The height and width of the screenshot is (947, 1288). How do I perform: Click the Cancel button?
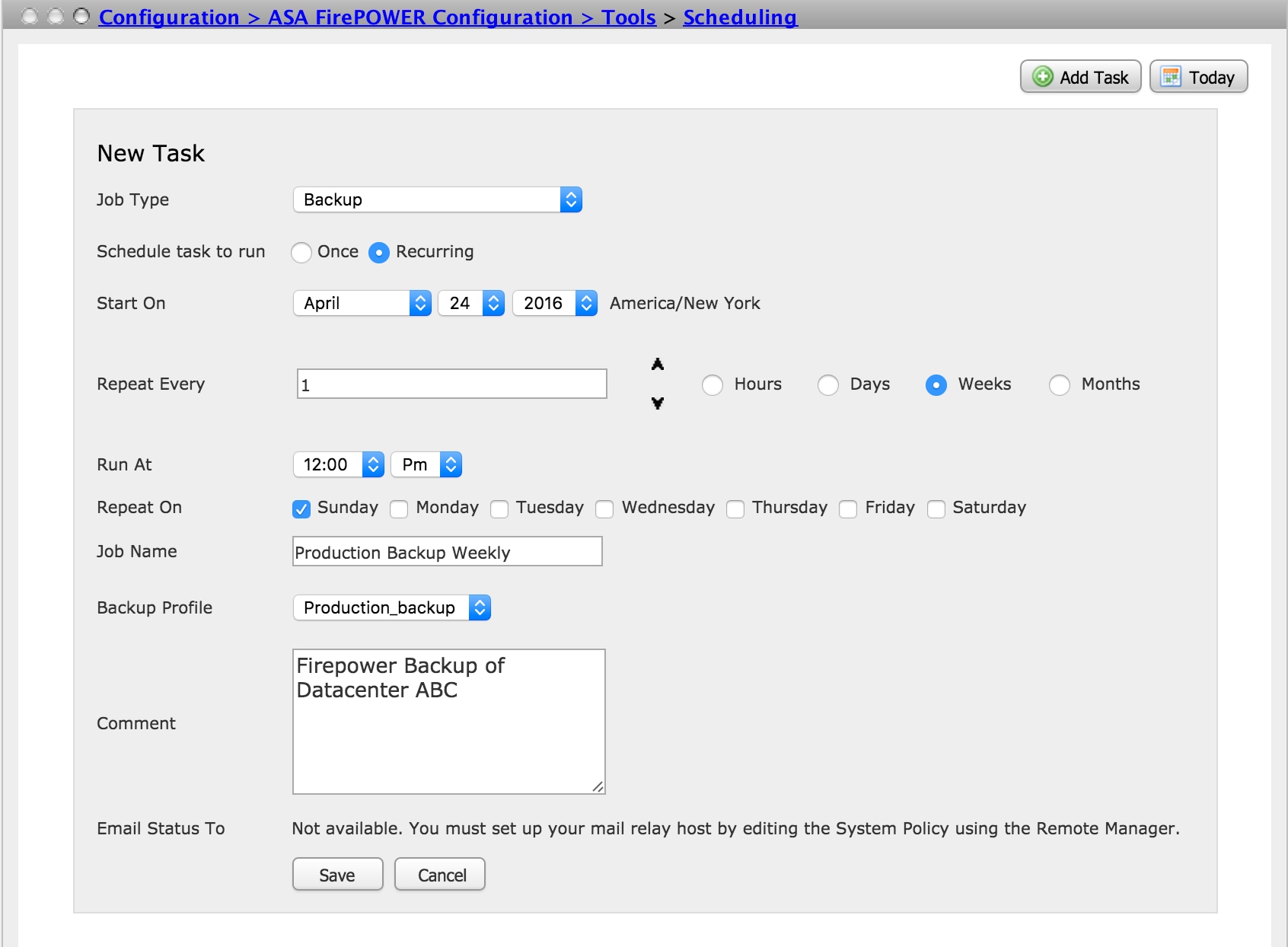[440, 875]
